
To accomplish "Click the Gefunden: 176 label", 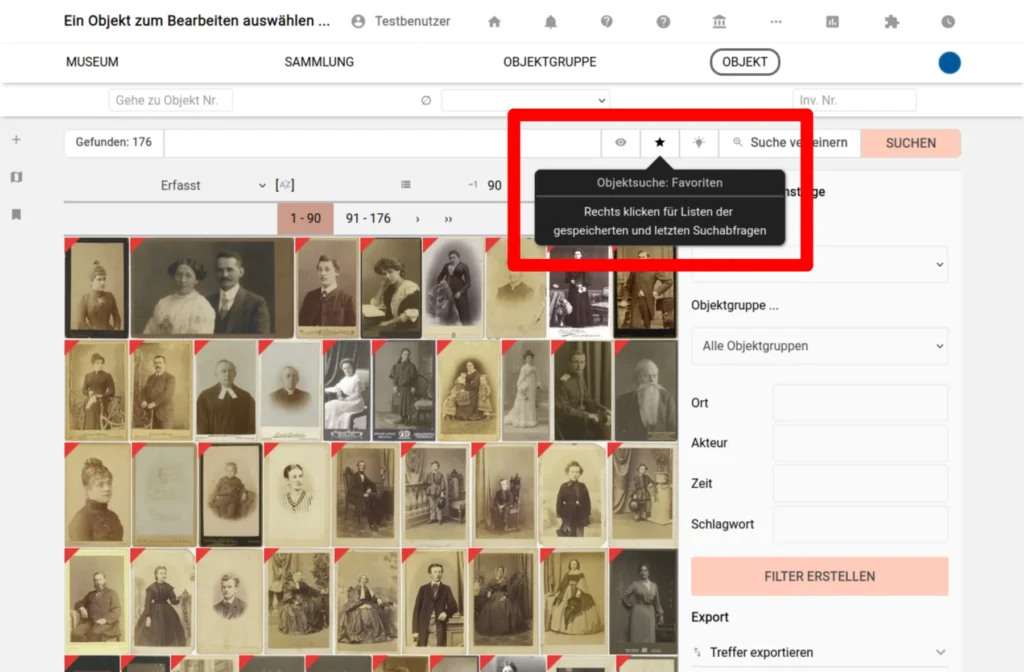I will point(114,142).
